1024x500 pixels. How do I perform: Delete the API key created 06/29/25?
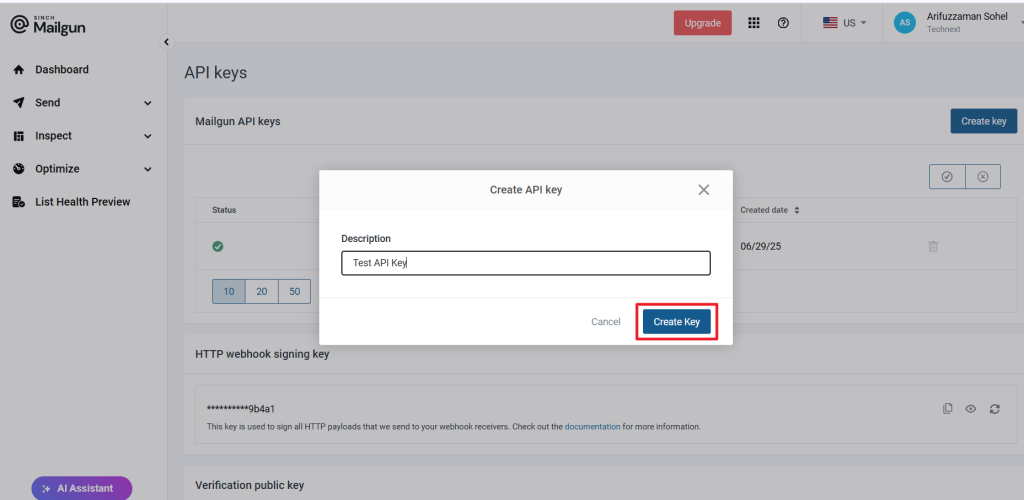coord(933,247)
